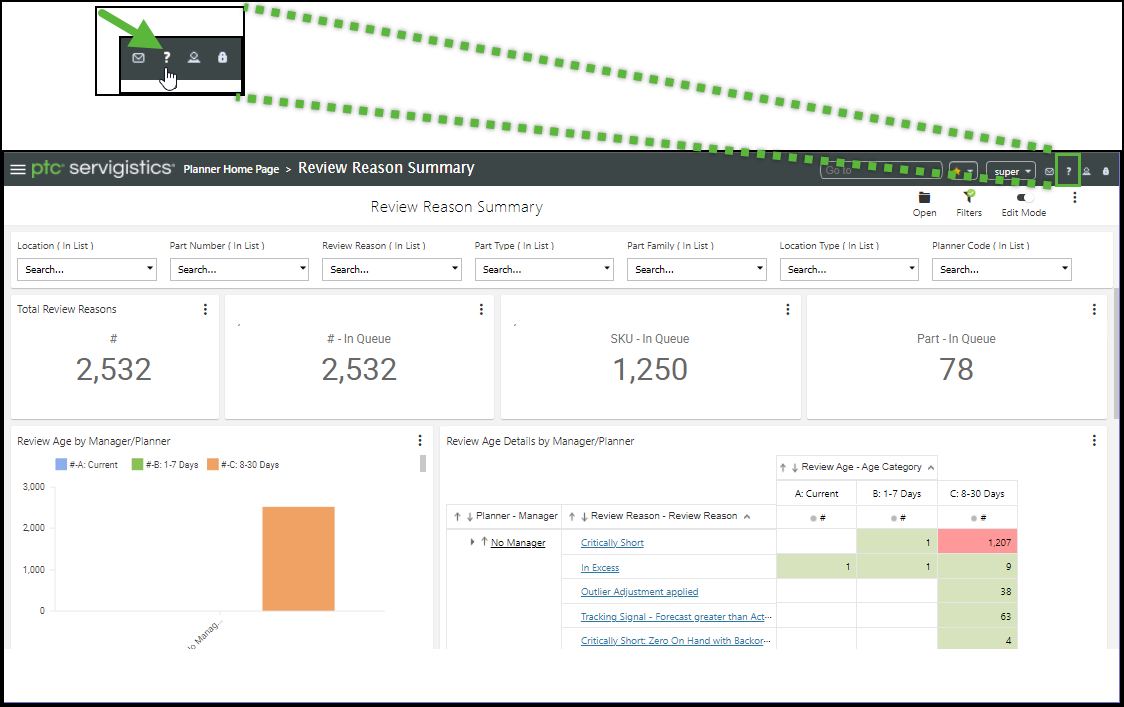This screenshot has width=1124, height=707.
Task: Open the Critically Short link
Action: pos(612,543)
